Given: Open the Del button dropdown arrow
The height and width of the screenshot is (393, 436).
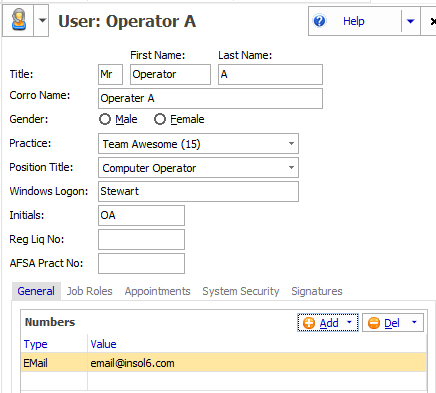Looking at the screenshot, I should click(414, 322).
